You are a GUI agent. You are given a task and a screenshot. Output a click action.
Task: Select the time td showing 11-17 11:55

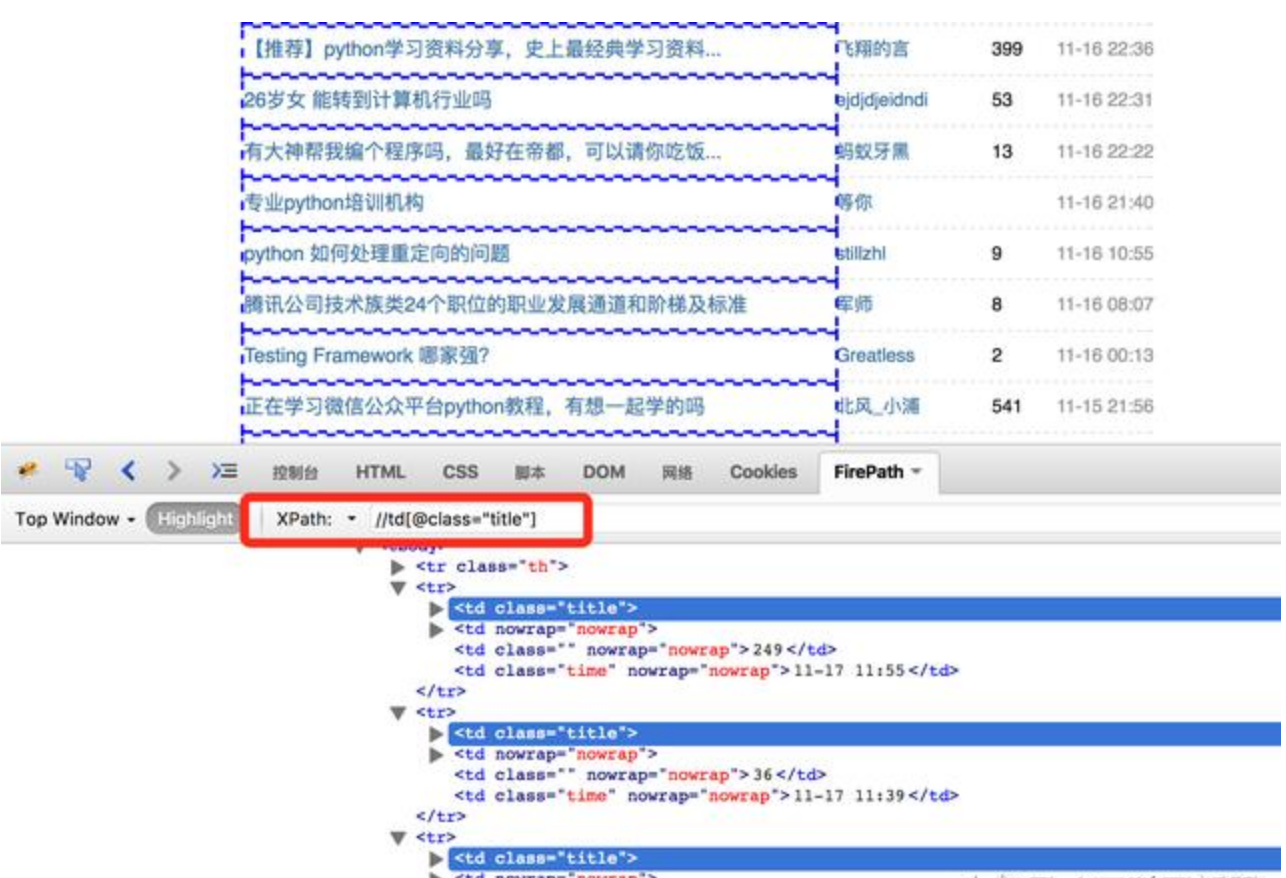[706, 670]
